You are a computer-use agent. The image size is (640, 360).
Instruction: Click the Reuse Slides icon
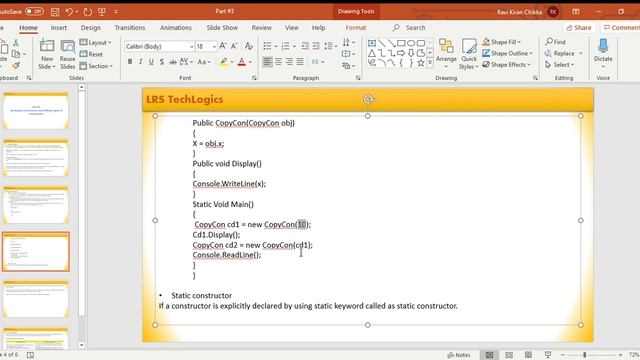pyautogui.click(x=67, y=54)
